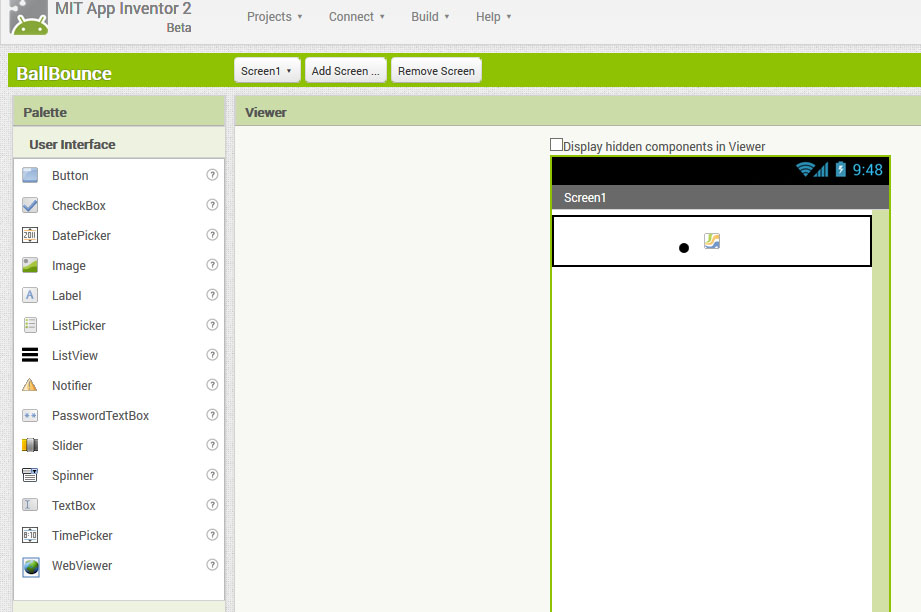Image resolution: width=921 pixels, height=612 pixels.
Task: Open help for Image component
Action: point(212,264)
